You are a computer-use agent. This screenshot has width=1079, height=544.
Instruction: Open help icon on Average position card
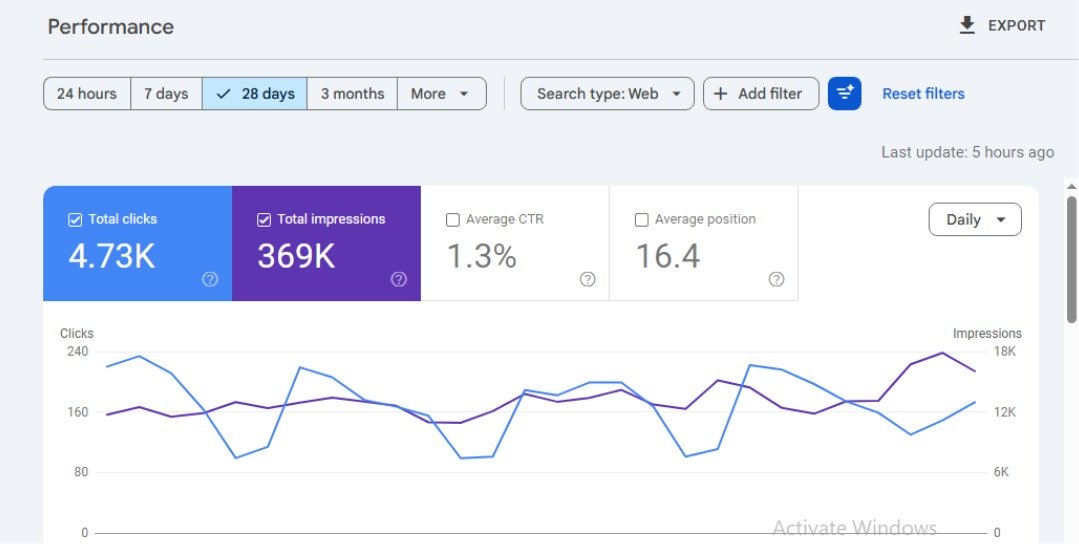(x=776, y=279)
